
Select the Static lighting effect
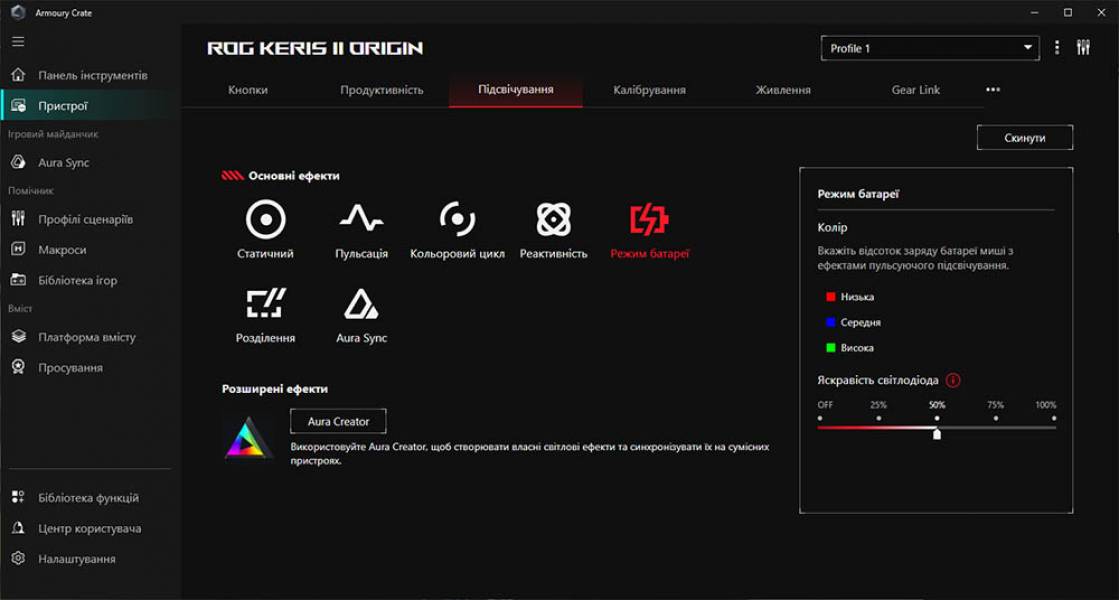(264, 220)
